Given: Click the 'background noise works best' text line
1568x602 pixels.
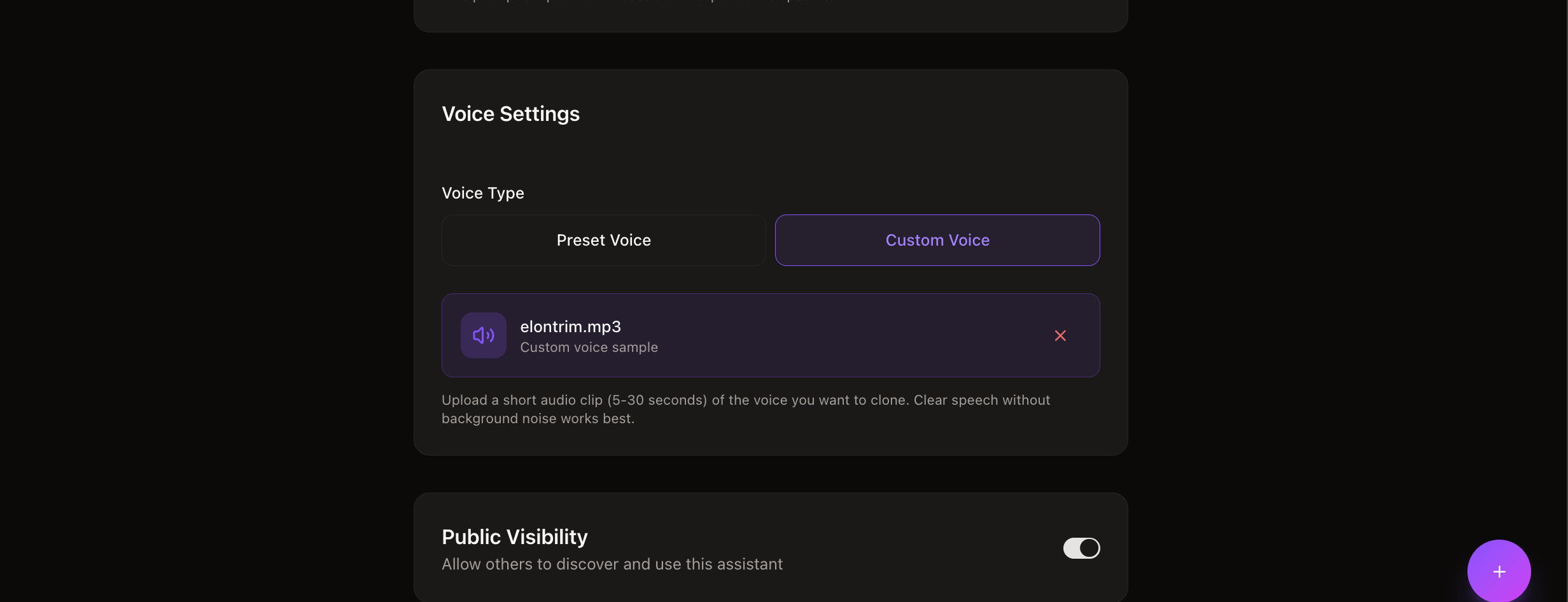Looking at the screenshot, I should (538, 419).
